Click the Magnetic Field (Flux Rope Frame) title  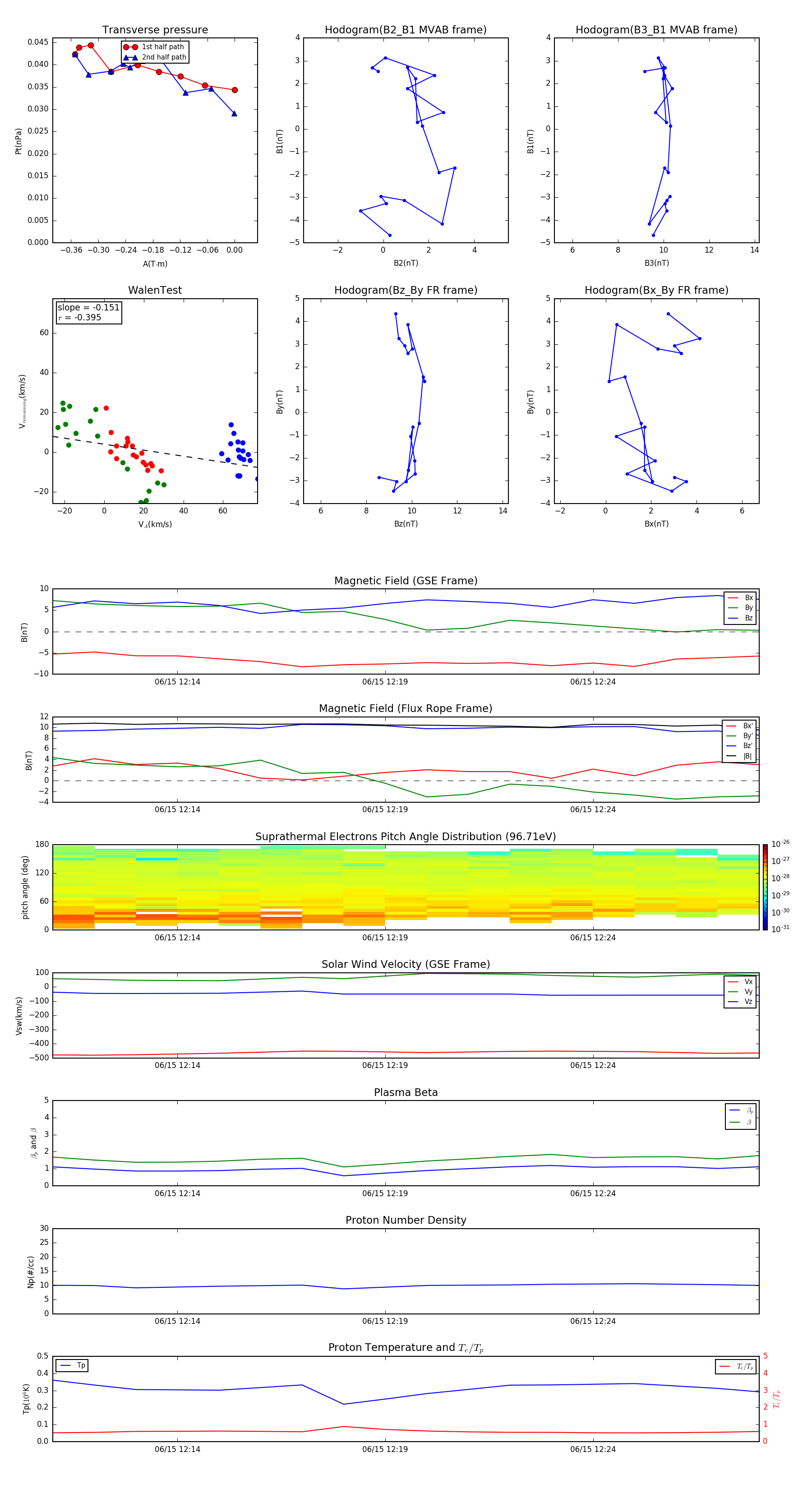[406, 709]
